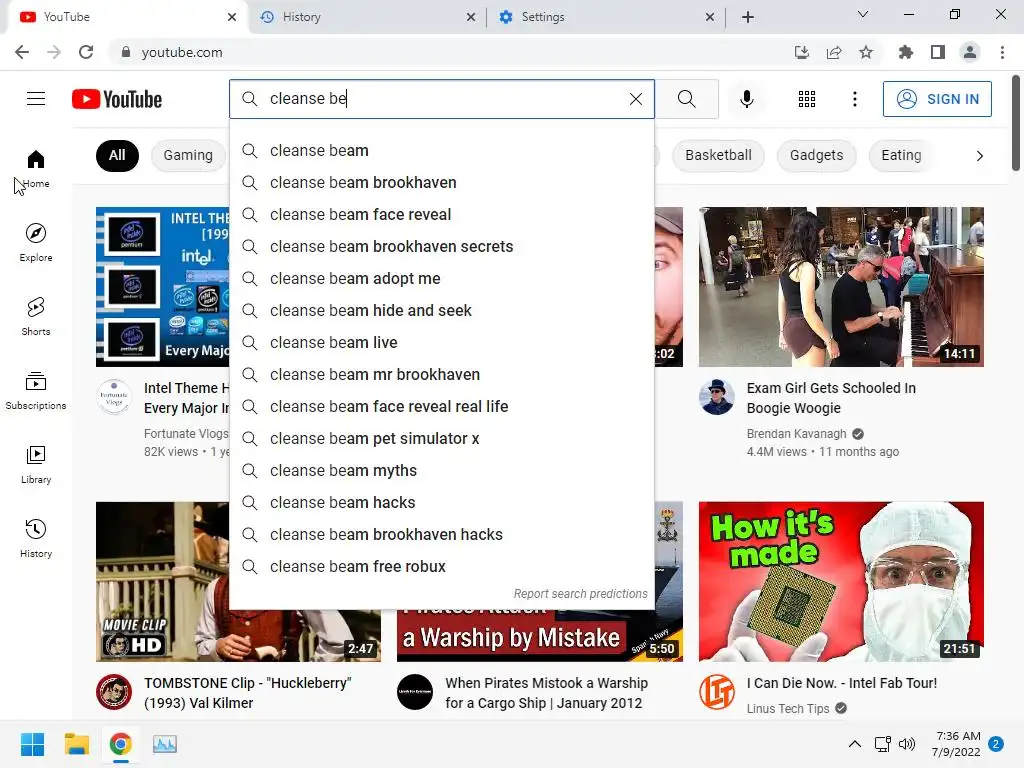
Task: Select the Gadgets filter chip
Action: tap(816, 155)
